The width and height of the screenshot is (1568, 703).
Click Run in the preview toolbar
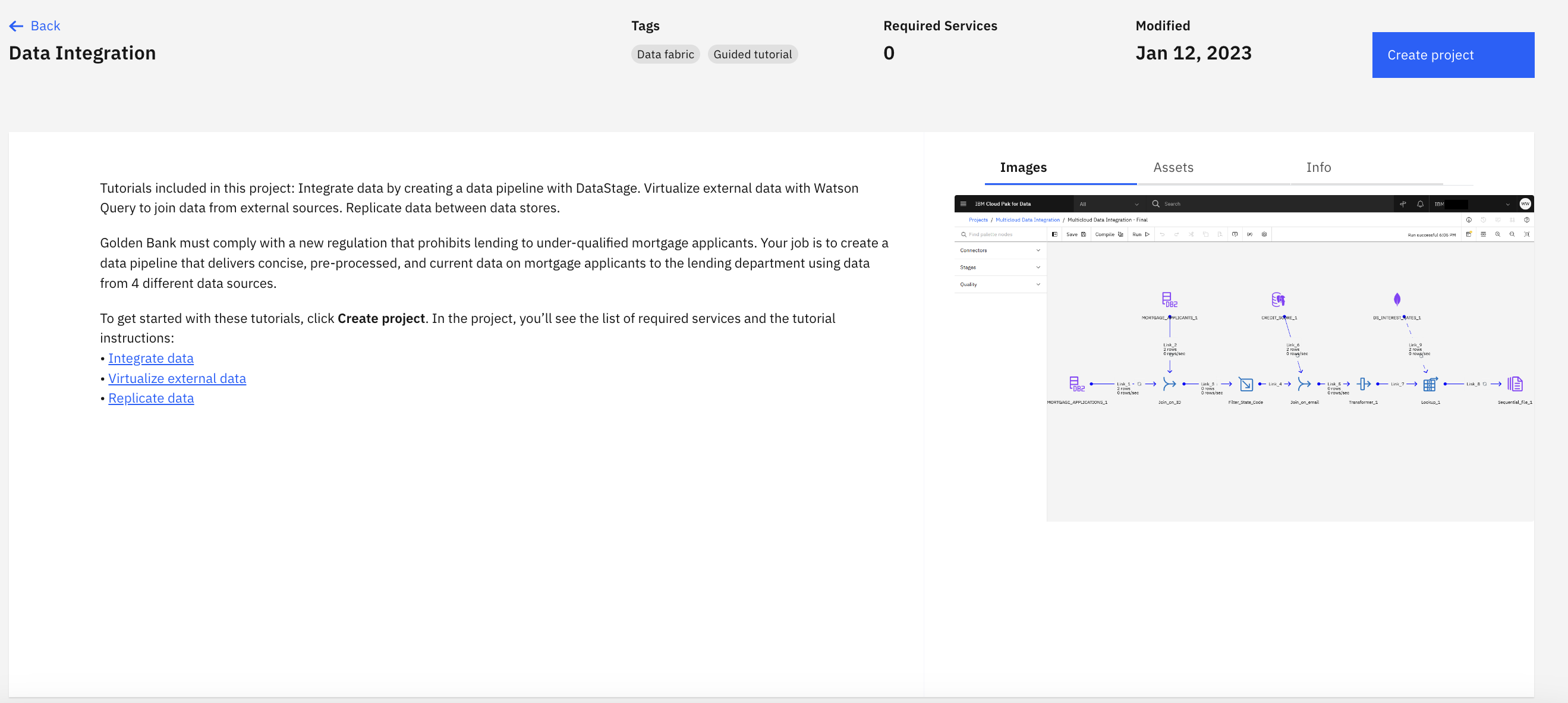(1141, 234)
